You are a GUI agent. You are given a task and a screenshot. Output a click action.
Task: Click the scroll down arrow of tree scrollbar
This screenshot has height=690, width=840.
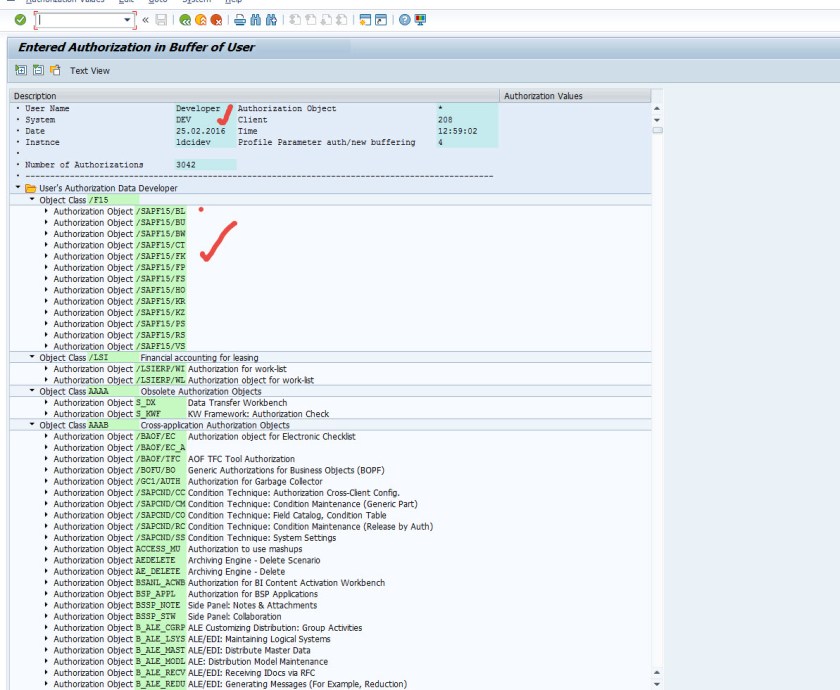tap(657, 684)
